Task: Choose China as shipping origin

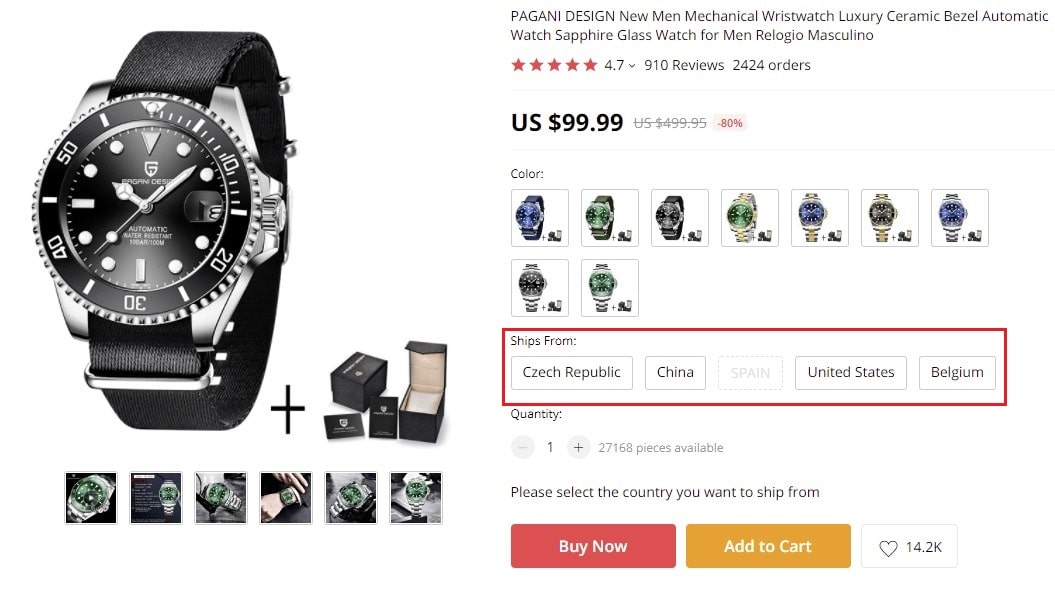Action: coord(675,372)
